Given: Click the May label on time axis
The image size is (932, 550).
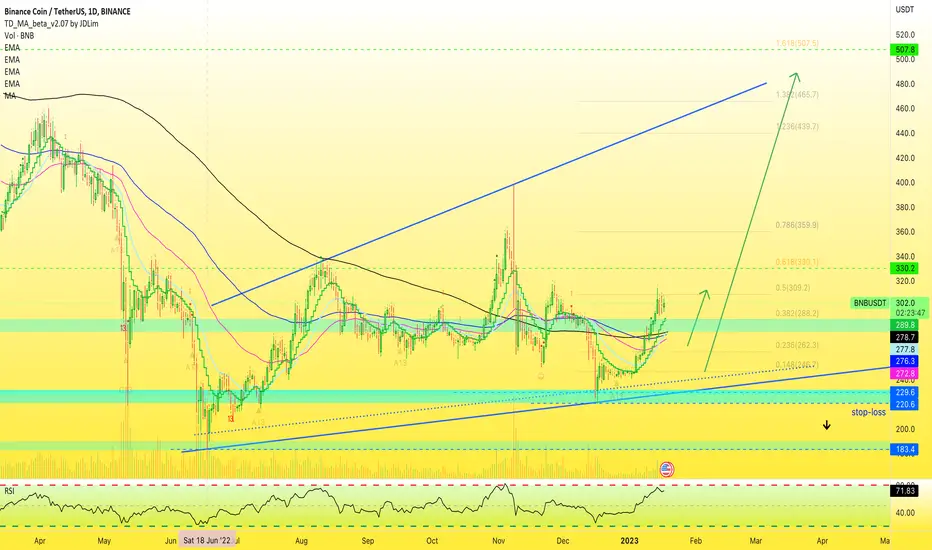Looking at the screenshot, I should pyautogui.click(x=104, y=540).
